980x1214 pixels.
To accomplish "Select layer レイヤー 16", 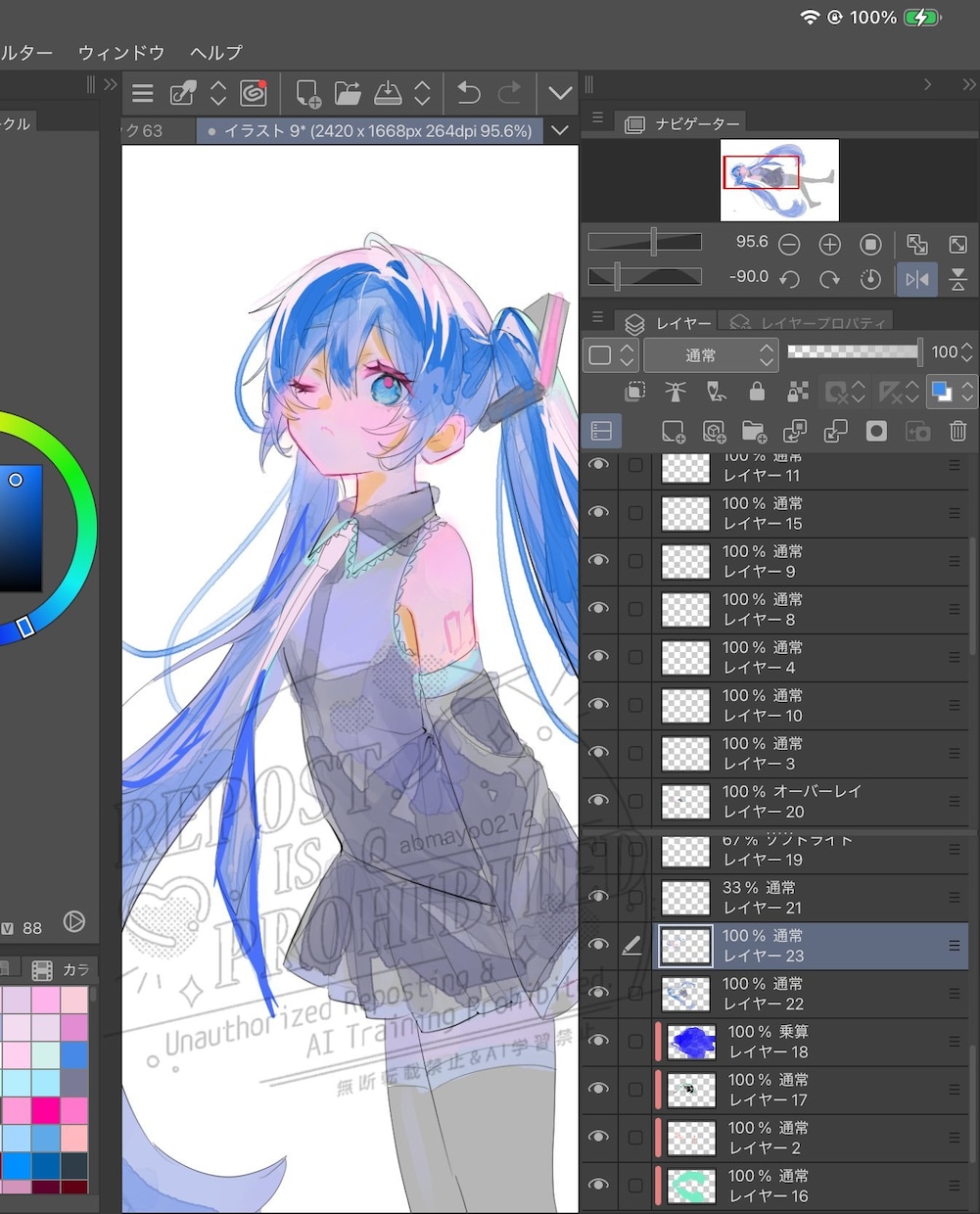I will [x=811, y=1186].
